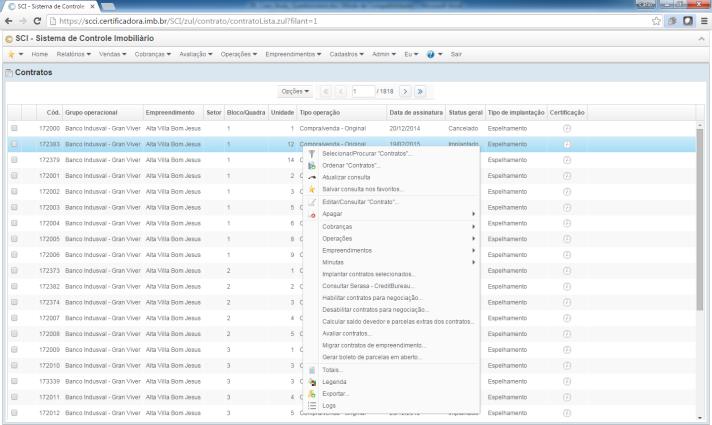Go to next page arrow in paginator
The width and height of the screenshot is (712, 425).
[x=405, y=91]
